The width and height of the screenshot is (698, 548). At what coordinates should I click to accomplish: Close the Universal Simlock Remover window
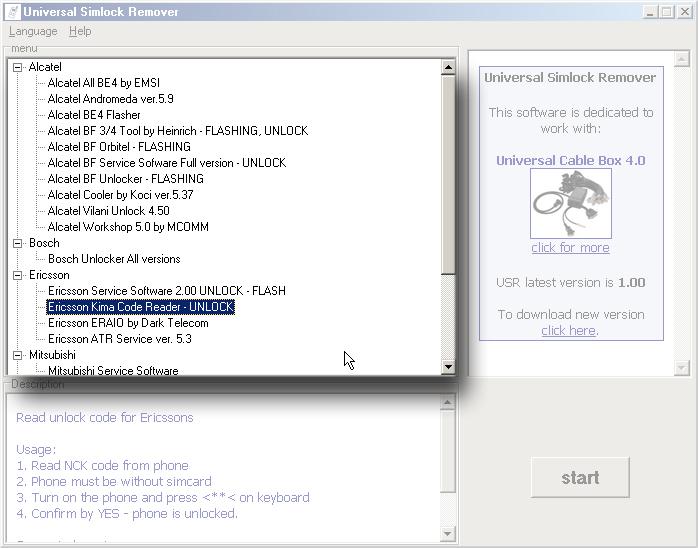coord(685,12)
